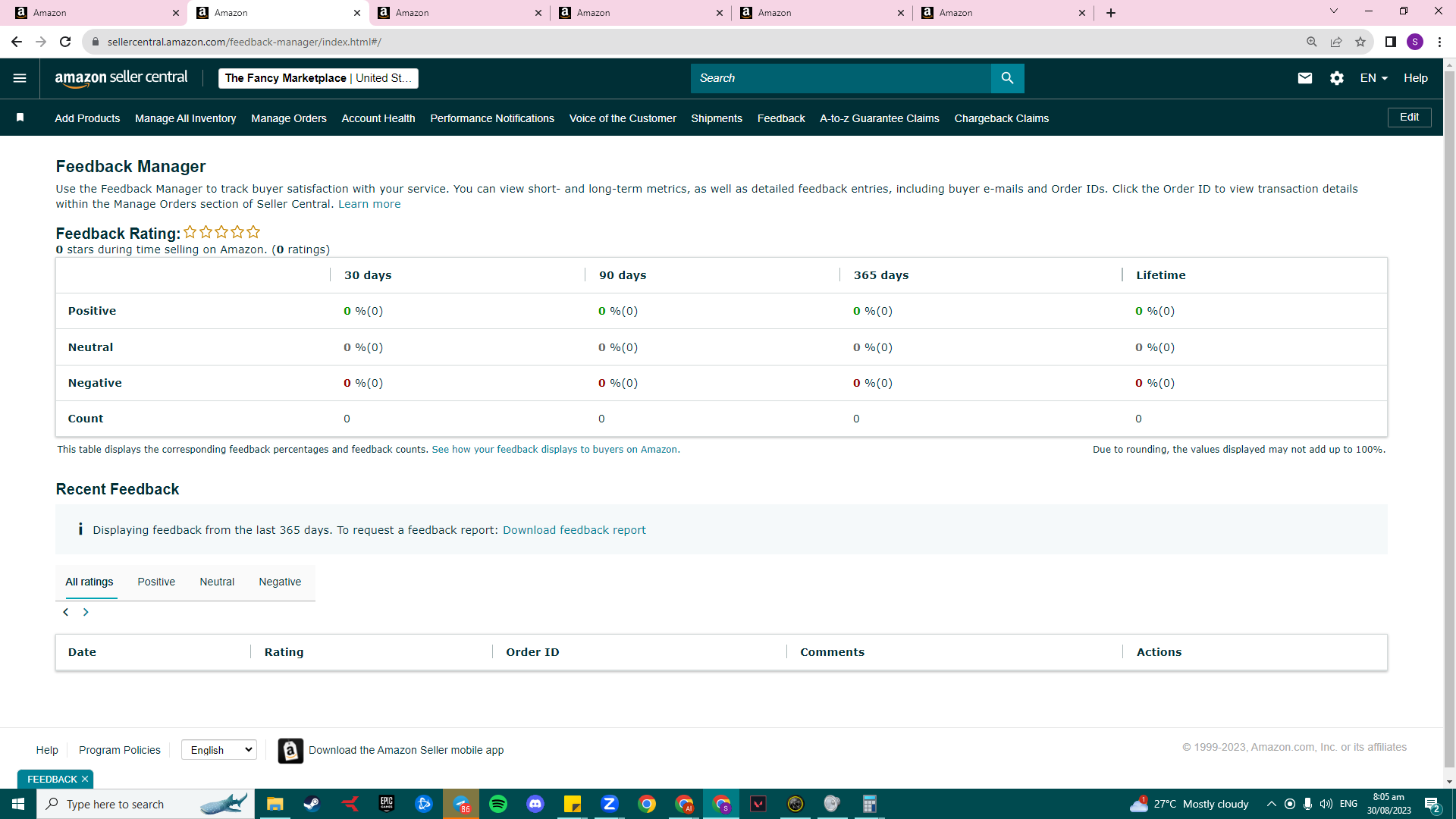Open the English language select box

tap(219, 750)
